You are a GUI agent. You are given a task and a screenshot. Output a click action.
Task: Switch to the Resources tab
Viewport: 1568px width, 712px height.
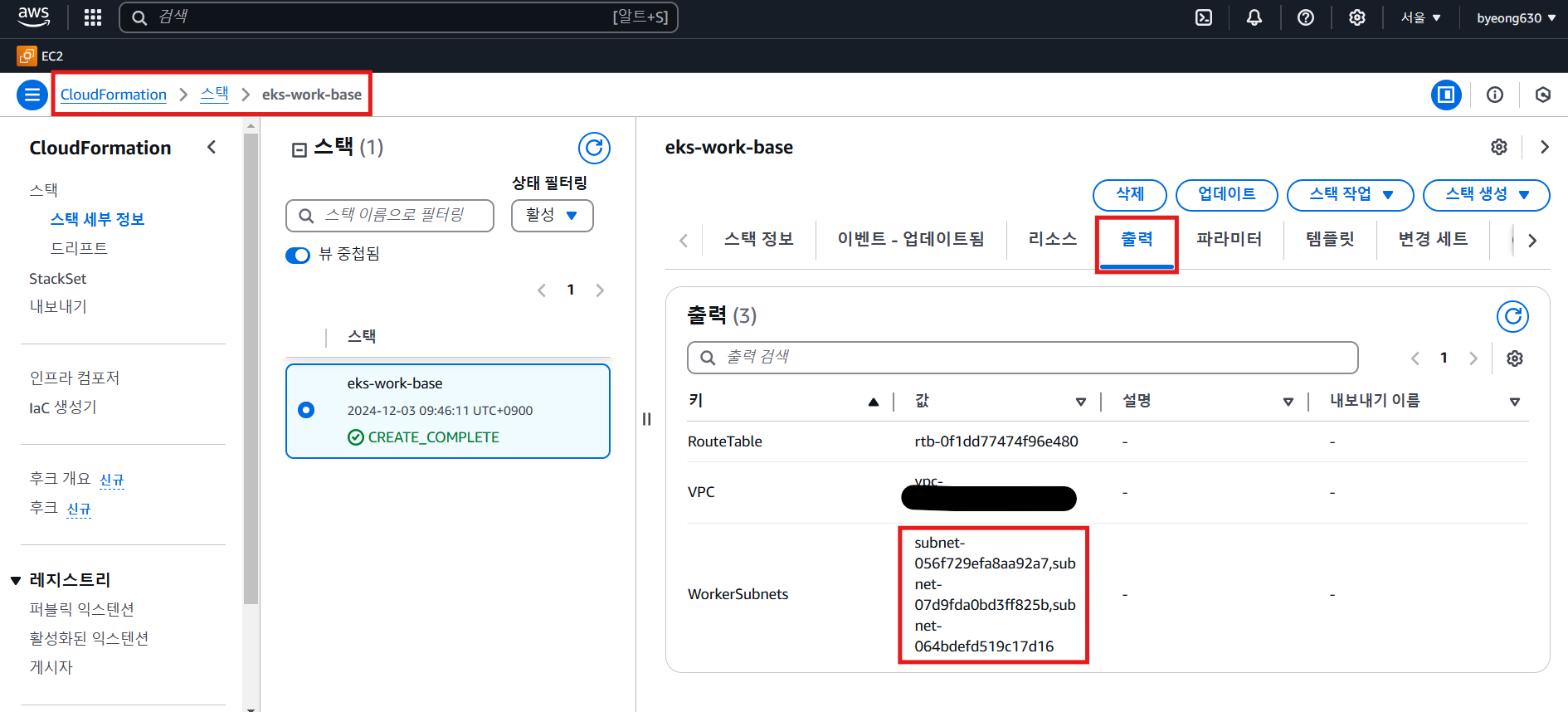[1052, 239]
